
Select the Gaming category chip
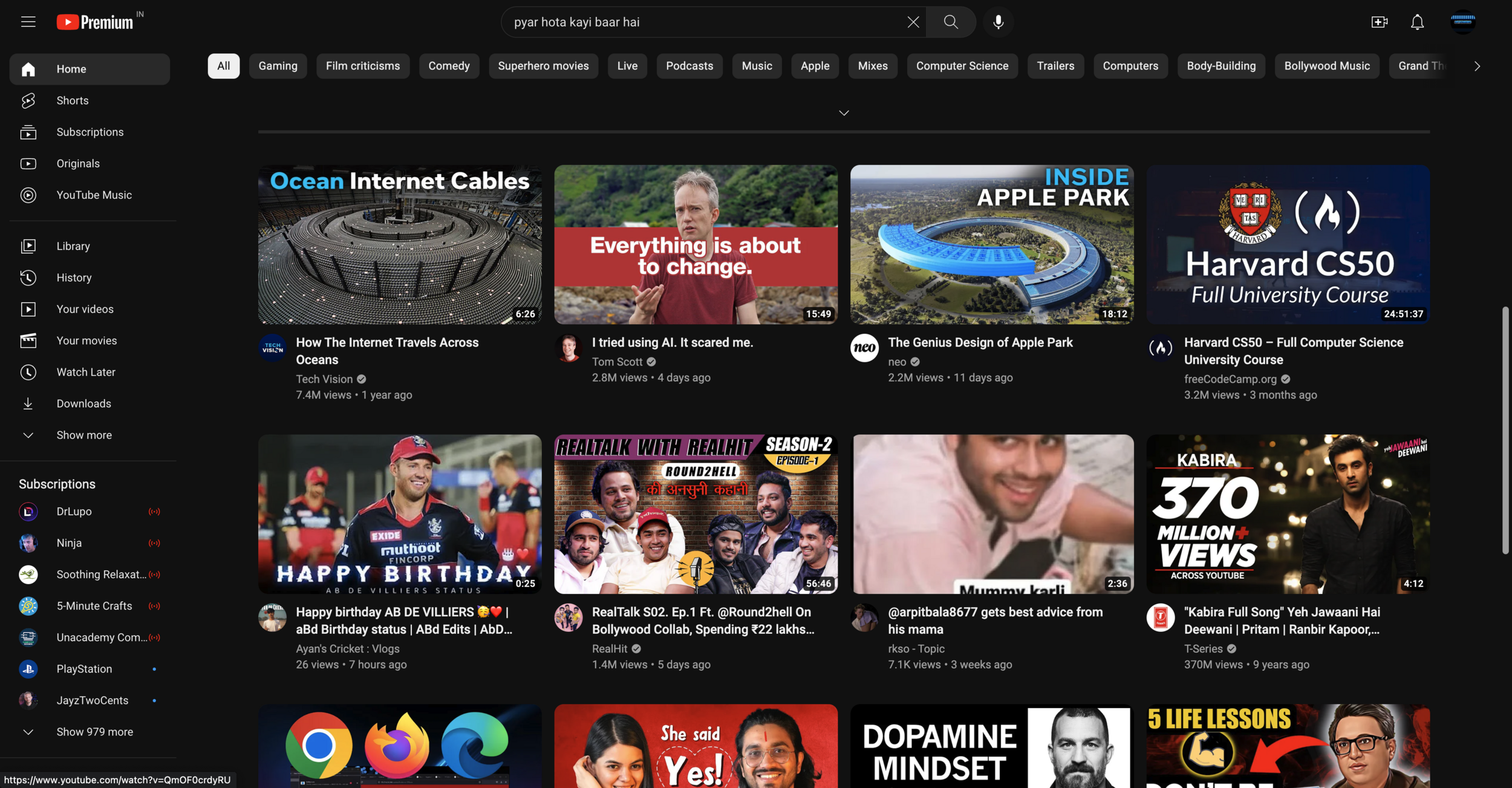coord(278,66)
